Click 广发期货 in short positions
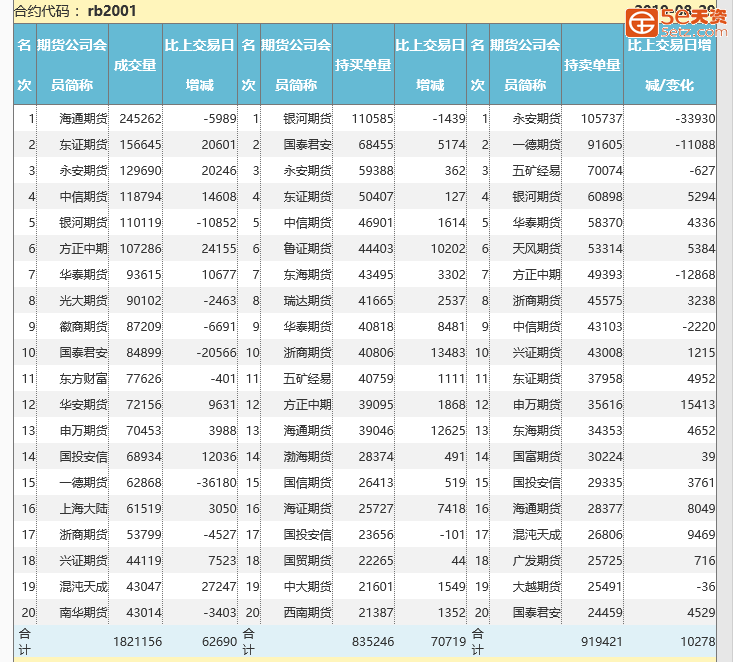 (536, 561)
